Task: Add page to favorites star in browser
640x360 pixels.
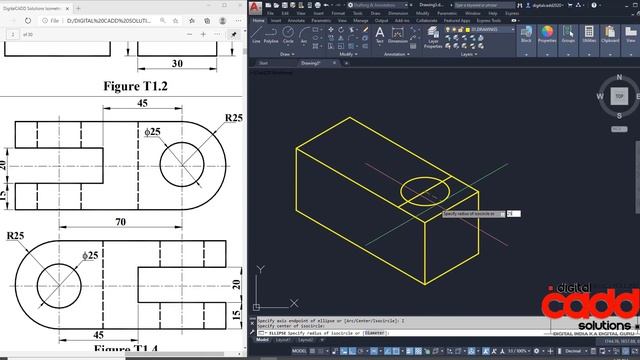Action: (175, 20)
